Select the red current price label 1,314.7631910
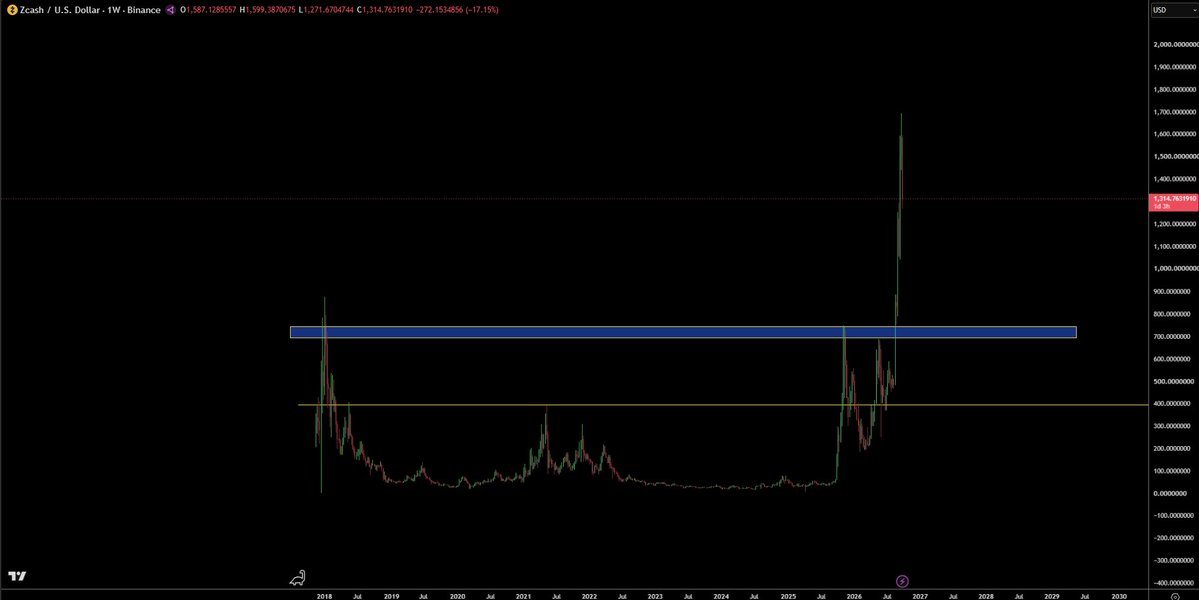Image resolution: width=1199 pixels, height=600 pixels. 1174,202
